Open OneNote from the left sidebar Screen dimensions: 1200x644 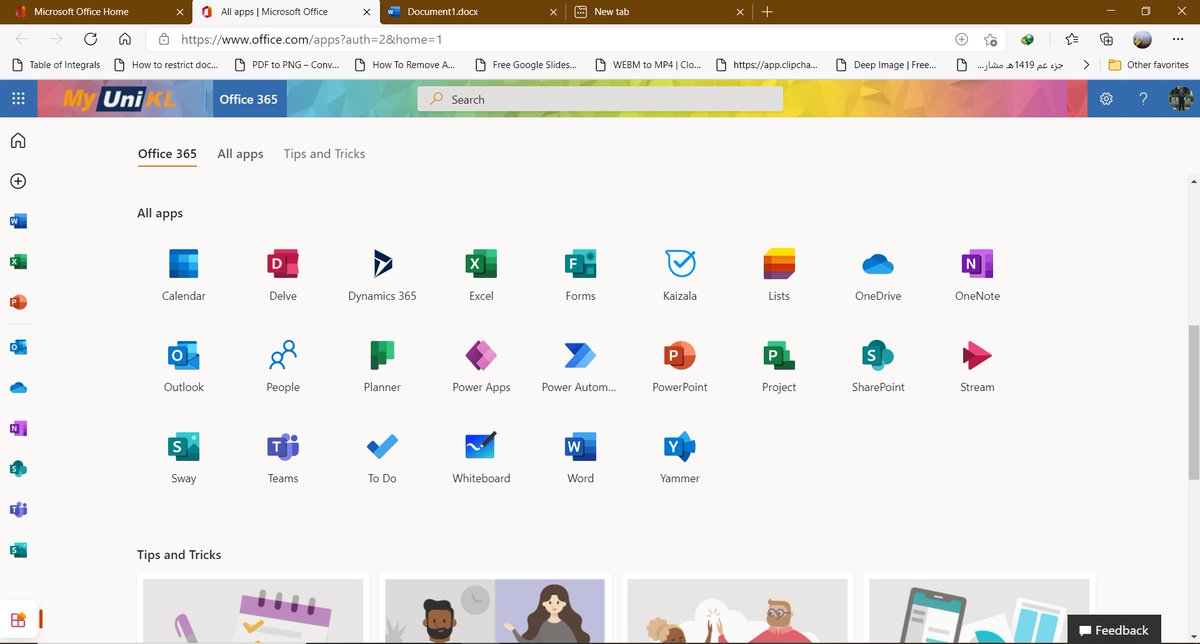(x=18, y=428)
